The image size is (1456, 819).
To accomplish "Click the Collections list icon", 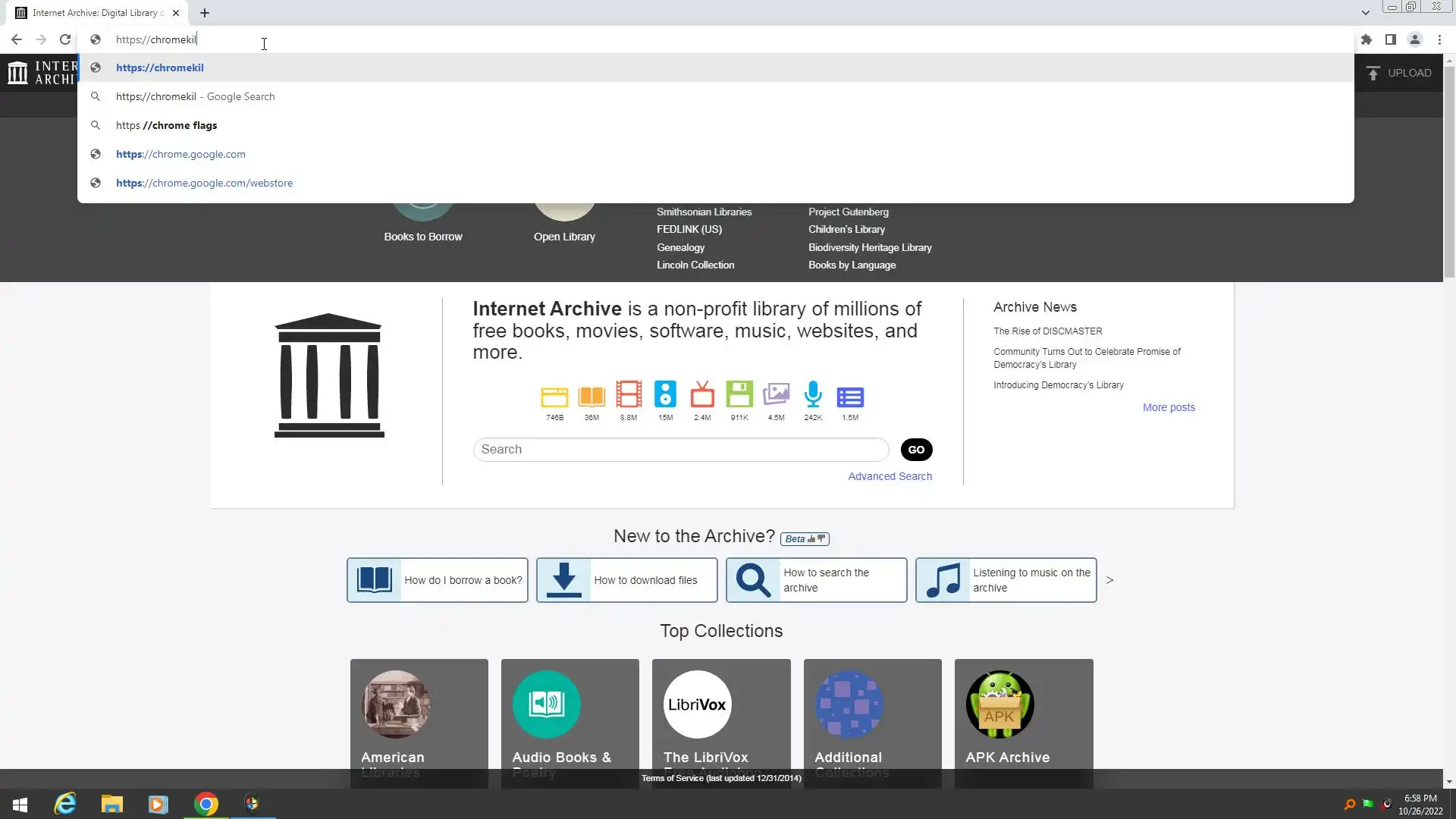I will pos(850,397).
